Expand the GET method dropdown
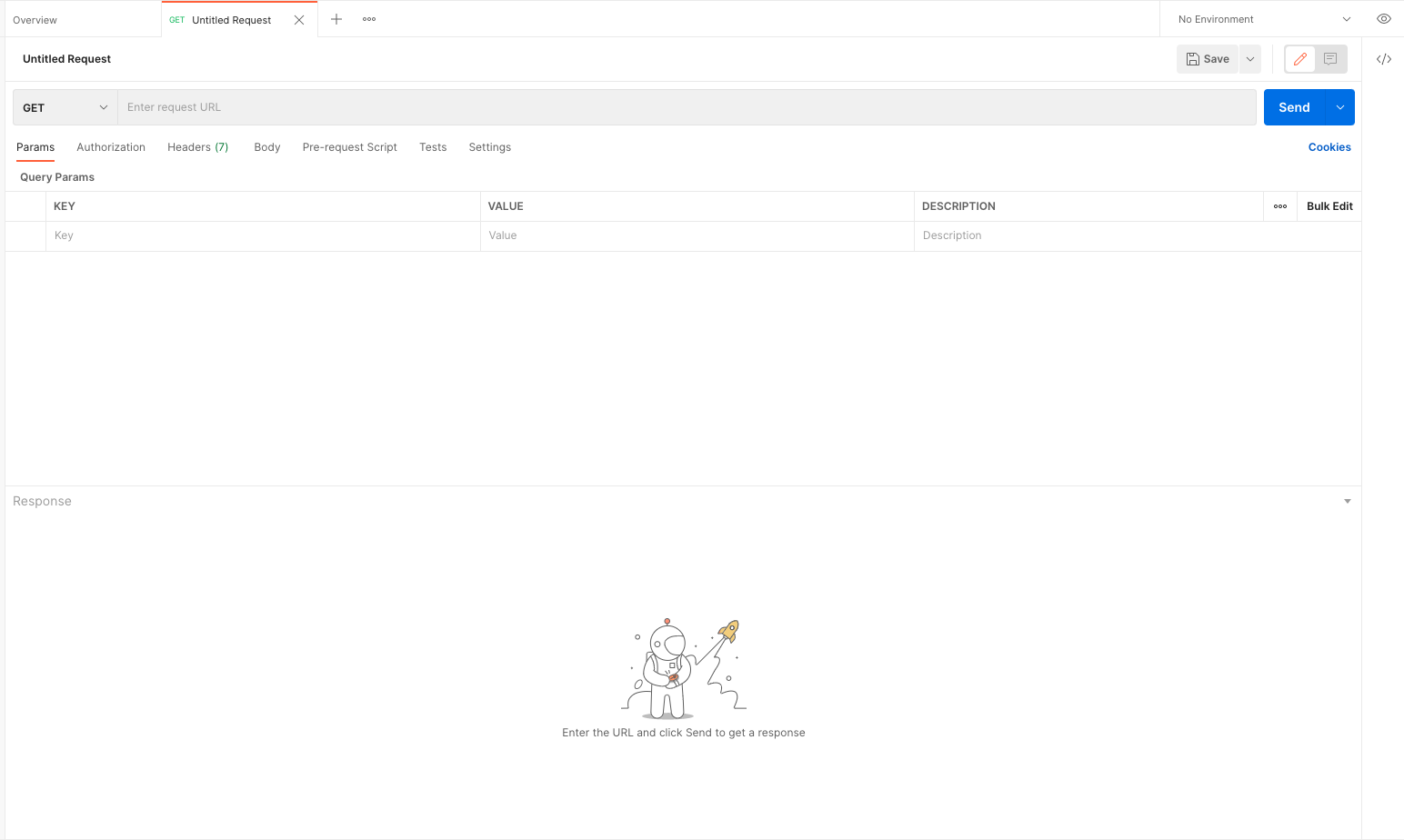Image resolution: width=1404 pixels, height=840 pixels. (x=65, y=107)
